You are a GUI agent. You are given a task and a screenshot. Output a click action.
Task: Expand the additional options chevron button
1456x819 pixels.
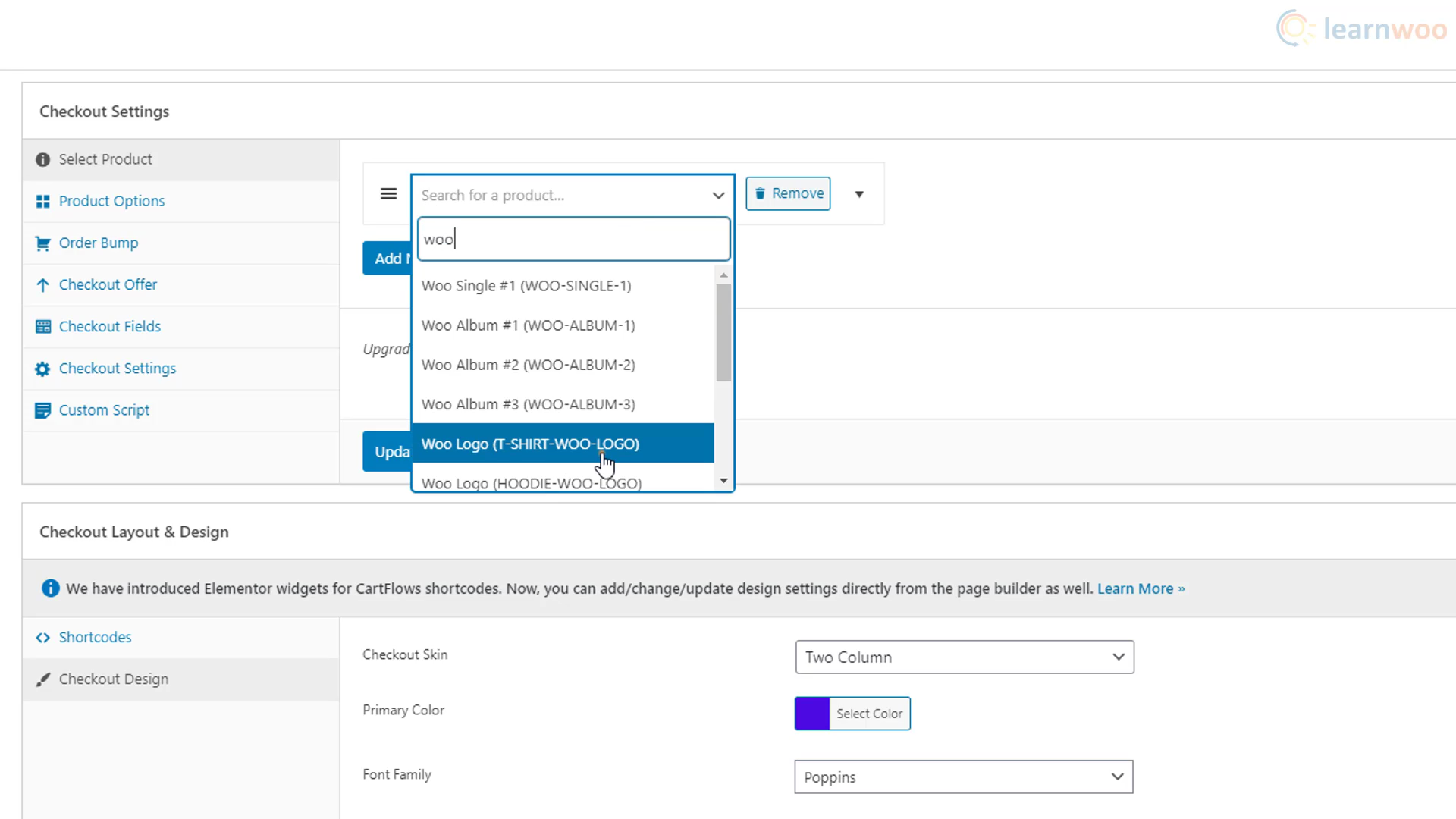coord(858,194)
